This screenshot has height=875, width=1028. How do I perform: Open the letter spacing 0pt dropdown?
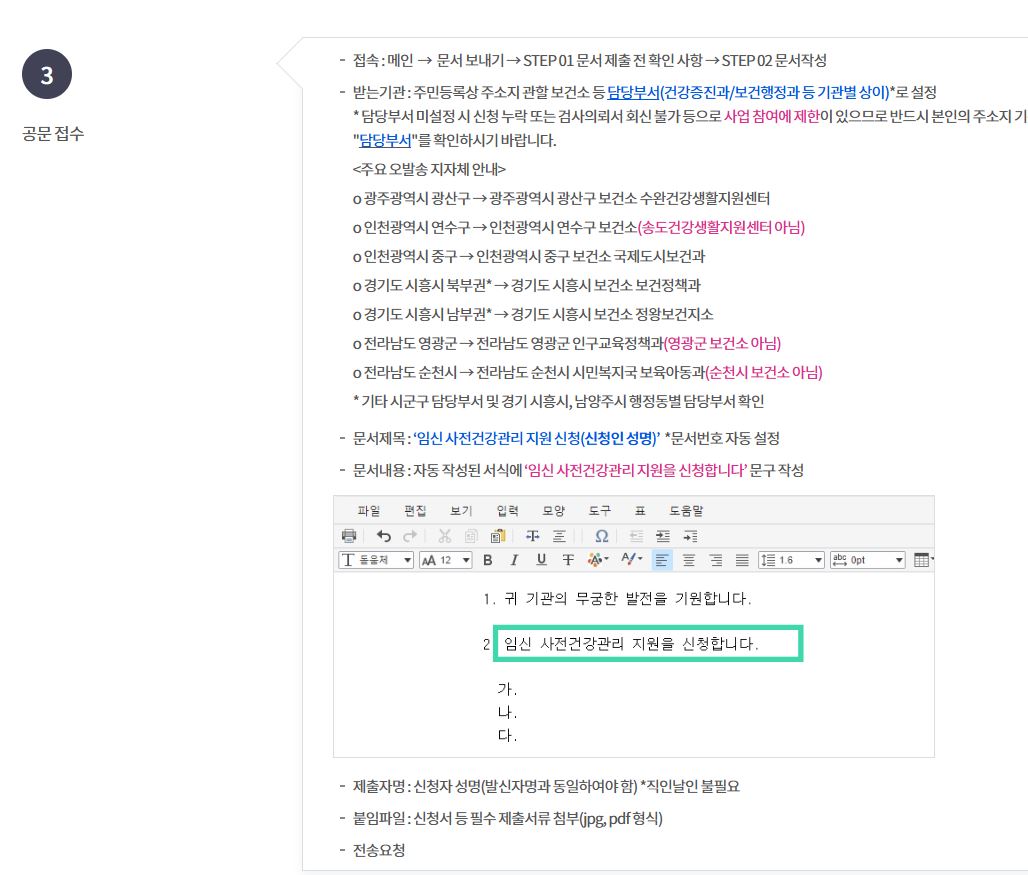click(867, 559)
